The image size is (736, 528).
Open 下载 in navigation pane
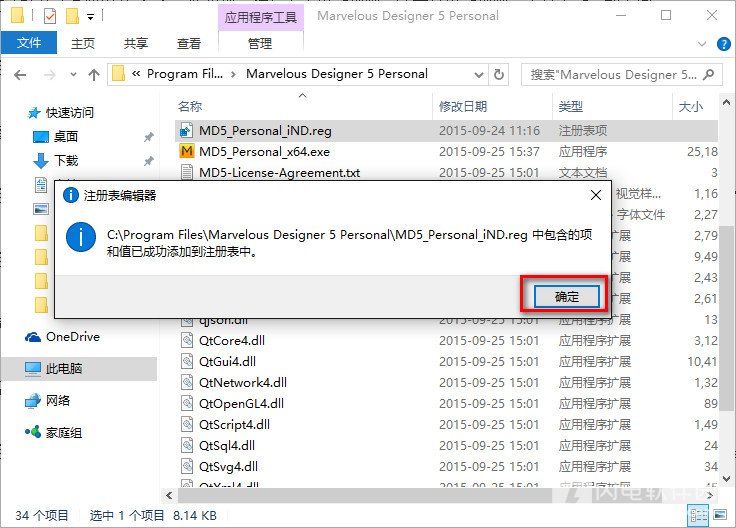(66, 161)
